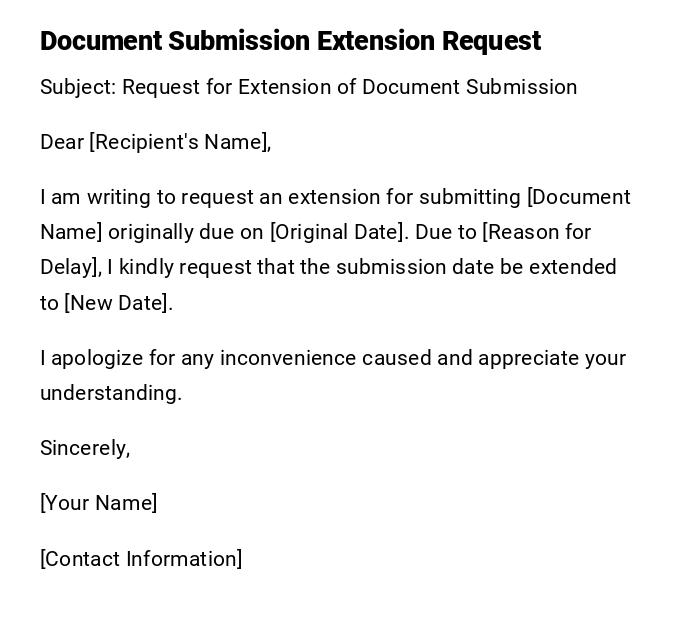Click the title "Document Submission Extension Request"
700x621 pixels.
[290, 41]
